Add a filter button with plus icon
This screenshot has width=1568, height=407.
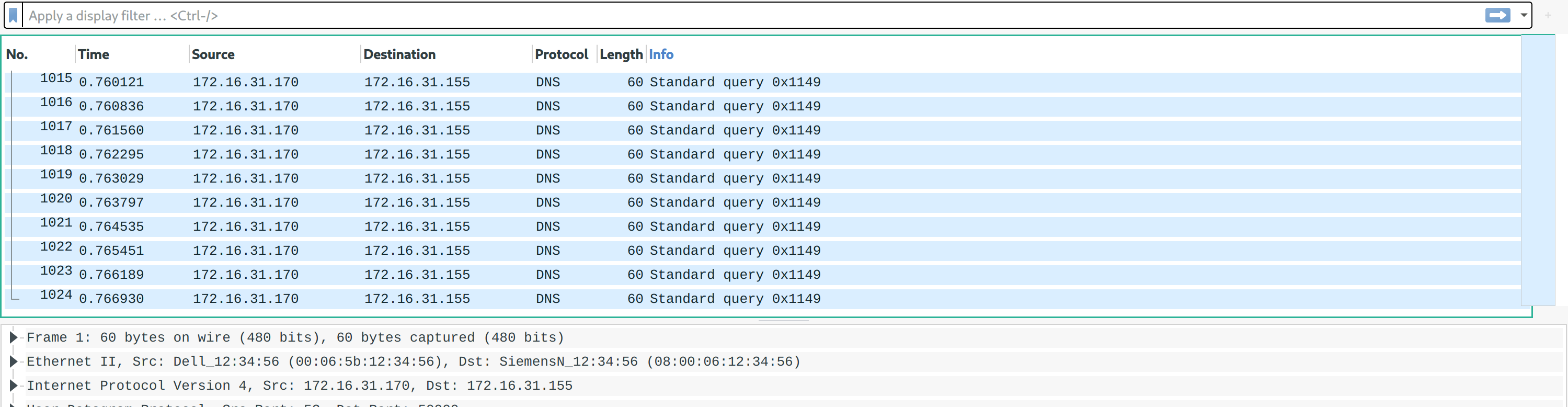coord(1548,15)
